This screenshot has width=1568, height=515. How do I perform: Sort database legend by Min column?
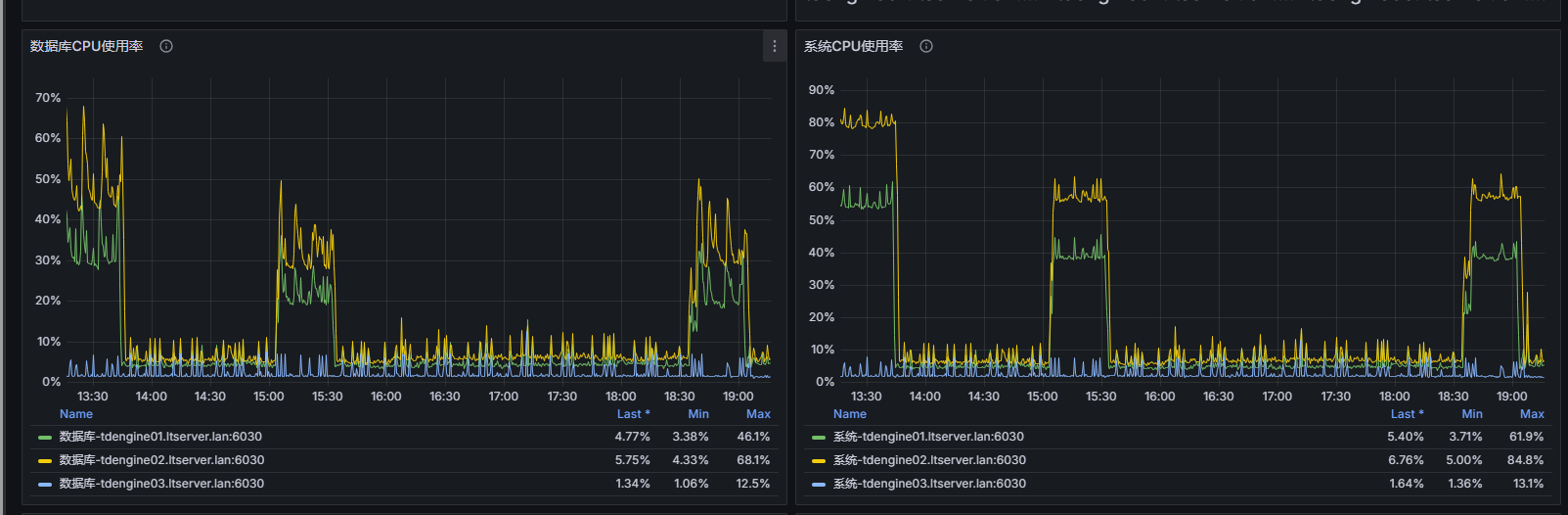click(x=698, y=414)
